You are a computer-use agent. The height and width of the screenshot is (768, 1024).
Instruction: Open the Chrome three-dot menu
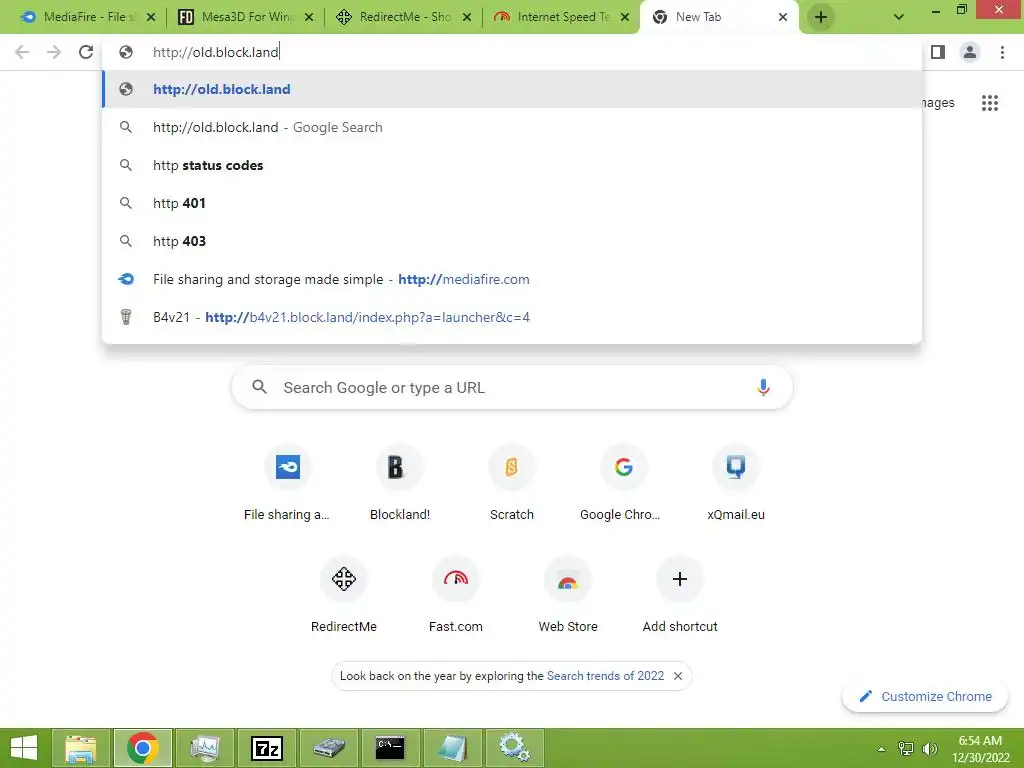(1002, 52)
